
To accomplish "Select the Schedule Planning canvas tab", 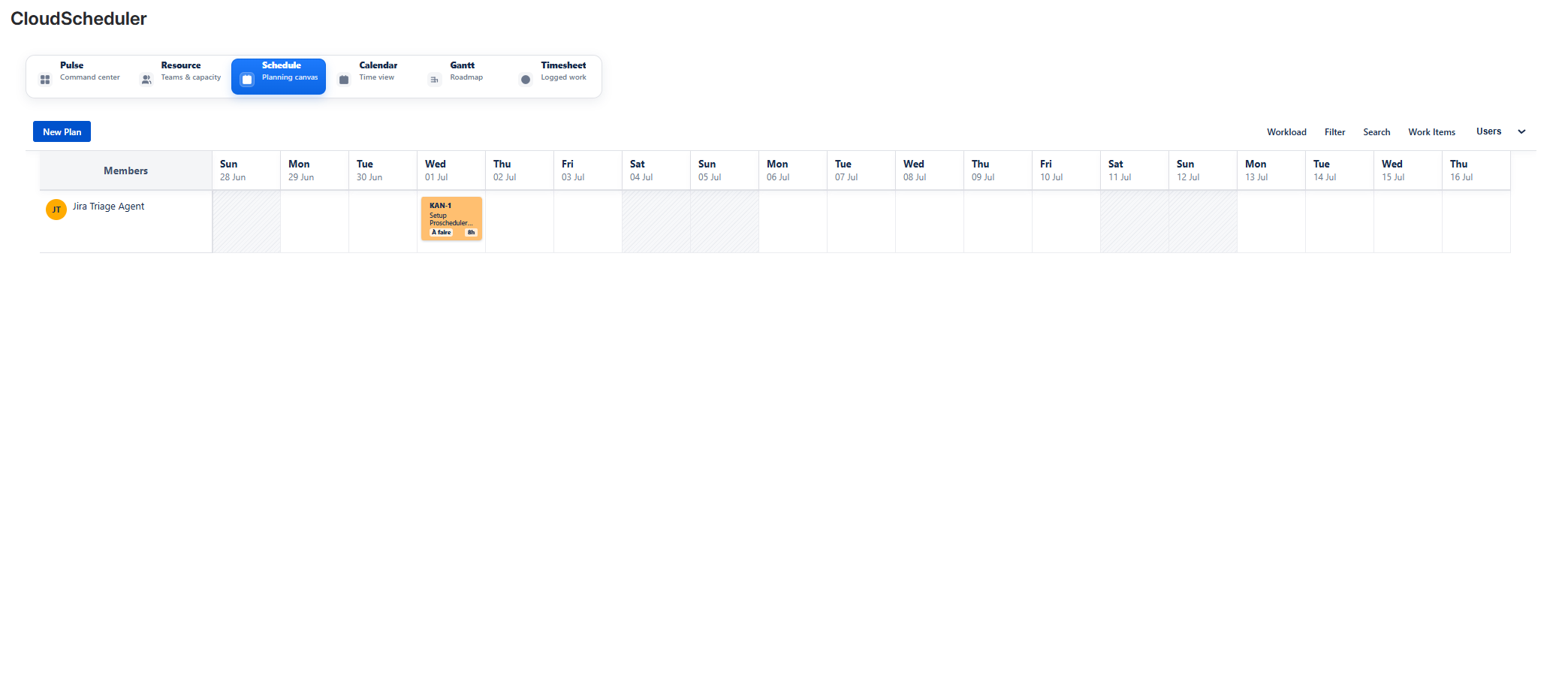I will pyautogui.click(x=279, y=77).
